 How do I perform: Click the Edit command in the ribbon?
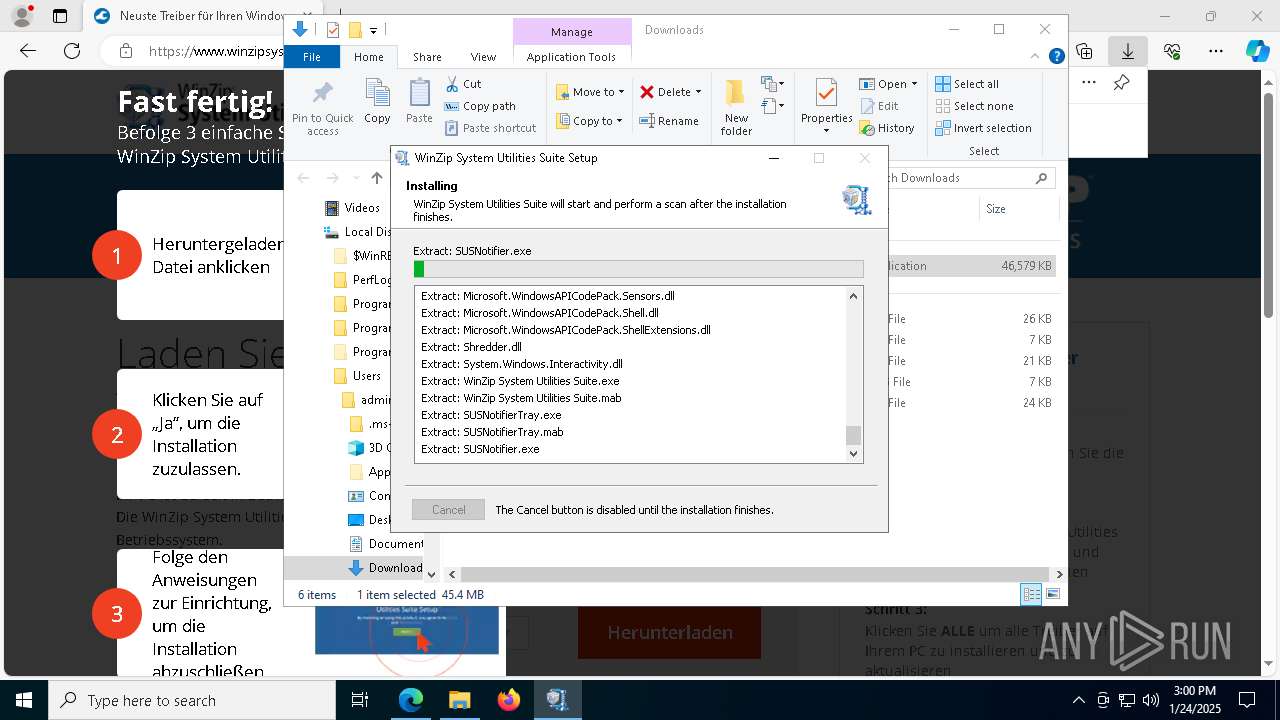(x=878, y=106)
